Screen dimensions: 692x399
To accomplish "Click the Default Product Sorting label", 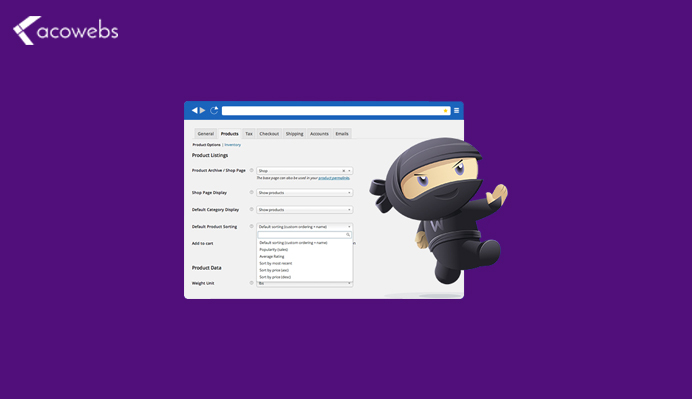I will [x=214, y=227].
